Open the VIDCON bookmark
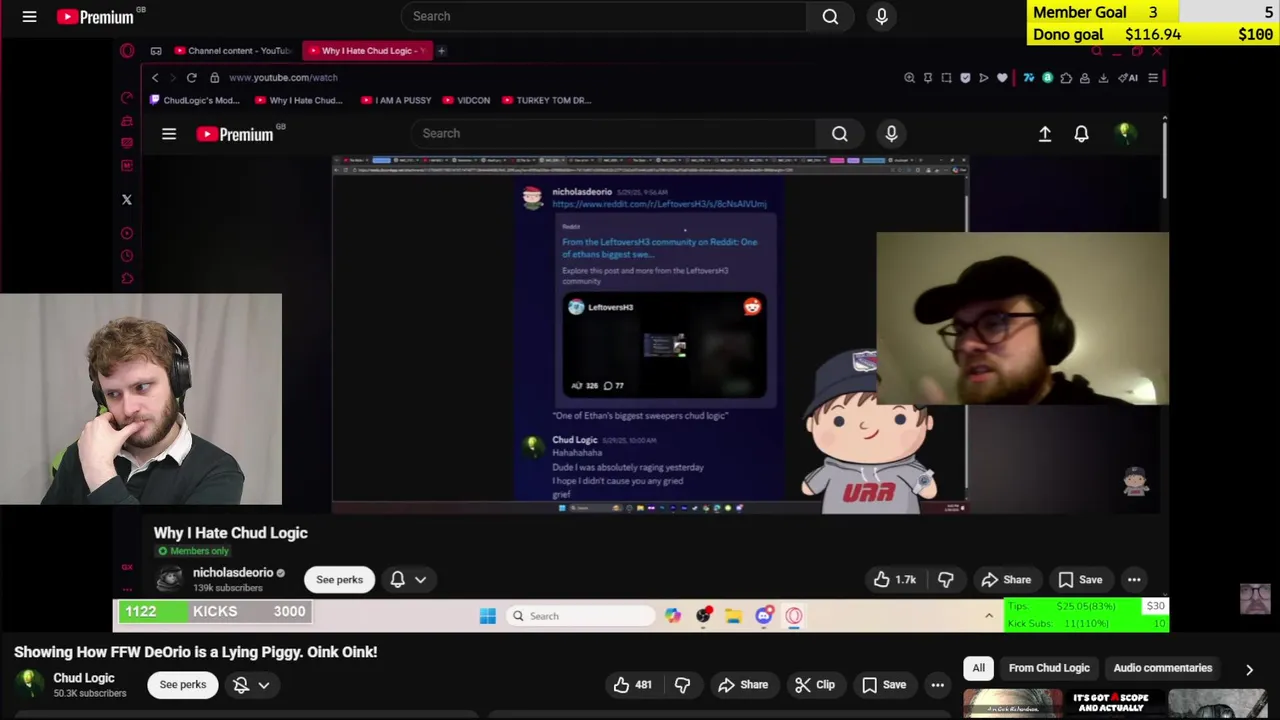The height and width of the screenshot is (720, 1280). [466, 100]
